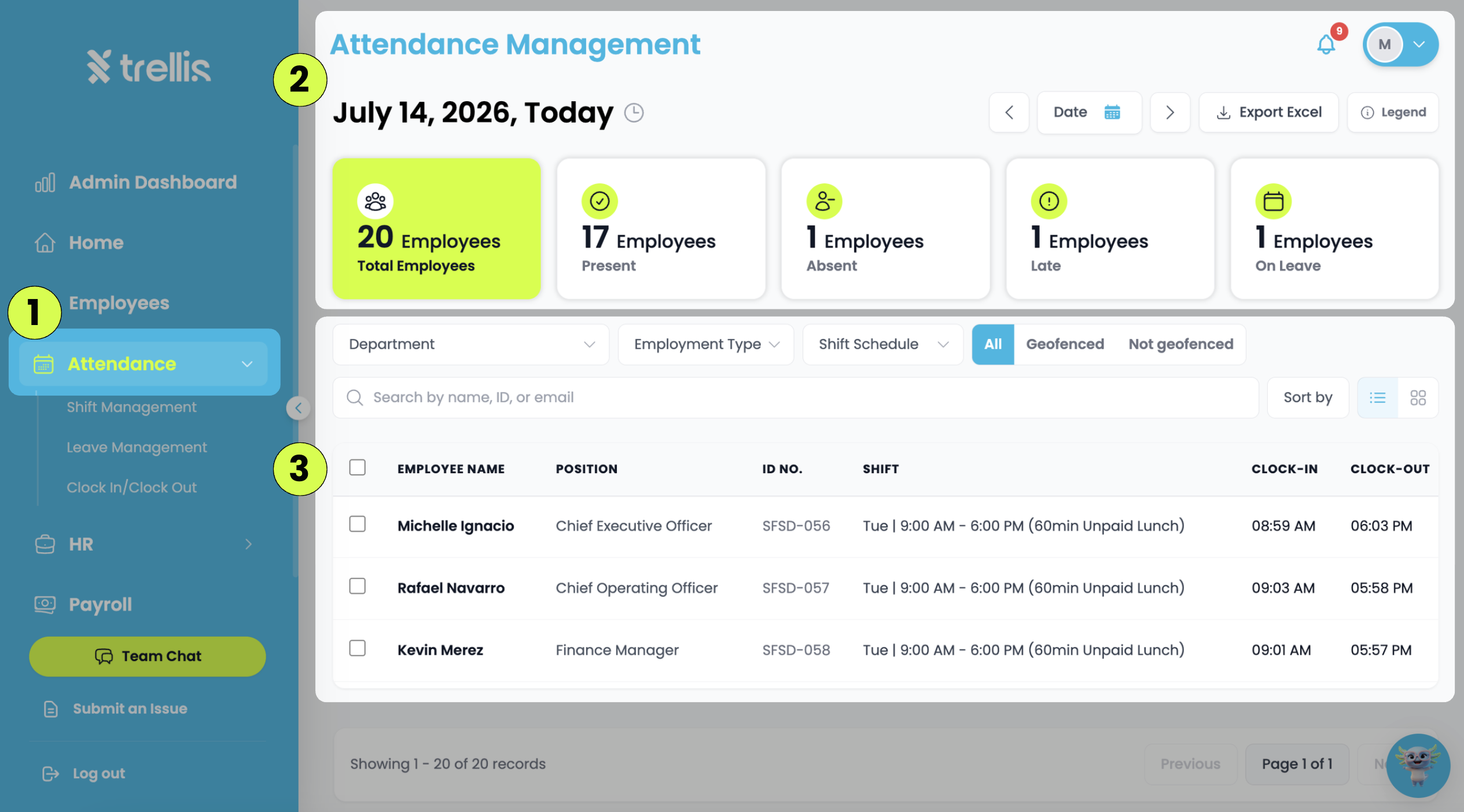Open Admin Dashboard in sidebar
This screenshot has height=812, width=1464.
point(136,183)
